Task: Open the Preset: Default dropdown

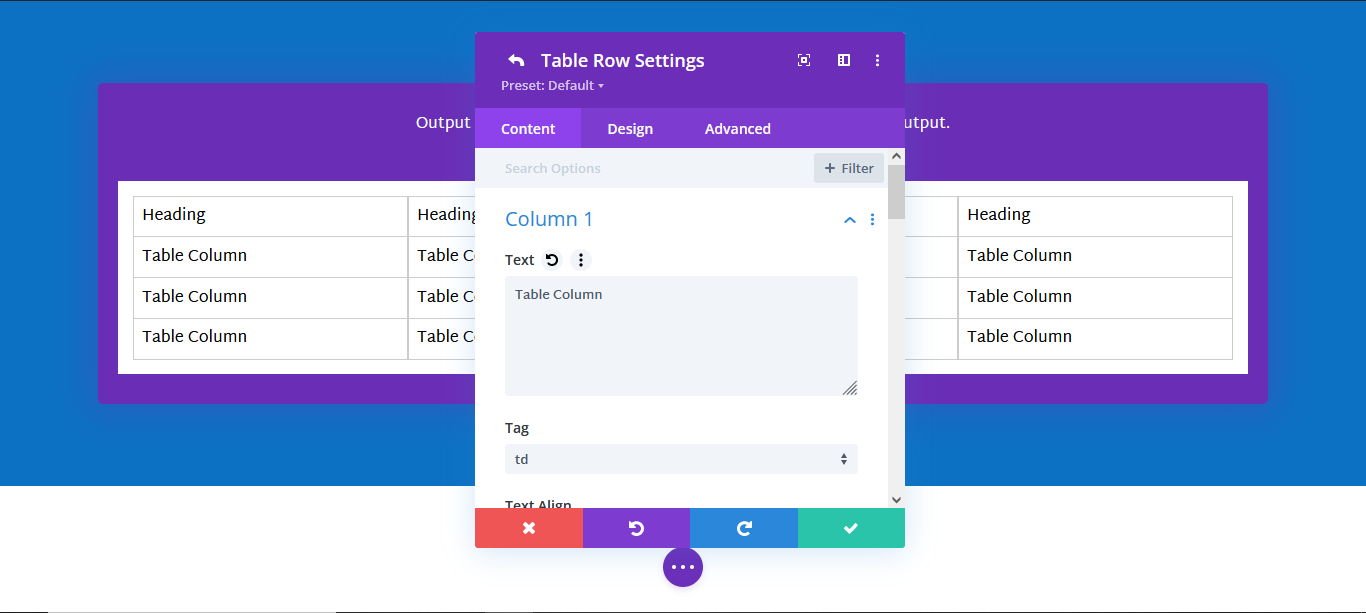Action: click(x=553, y=86)
